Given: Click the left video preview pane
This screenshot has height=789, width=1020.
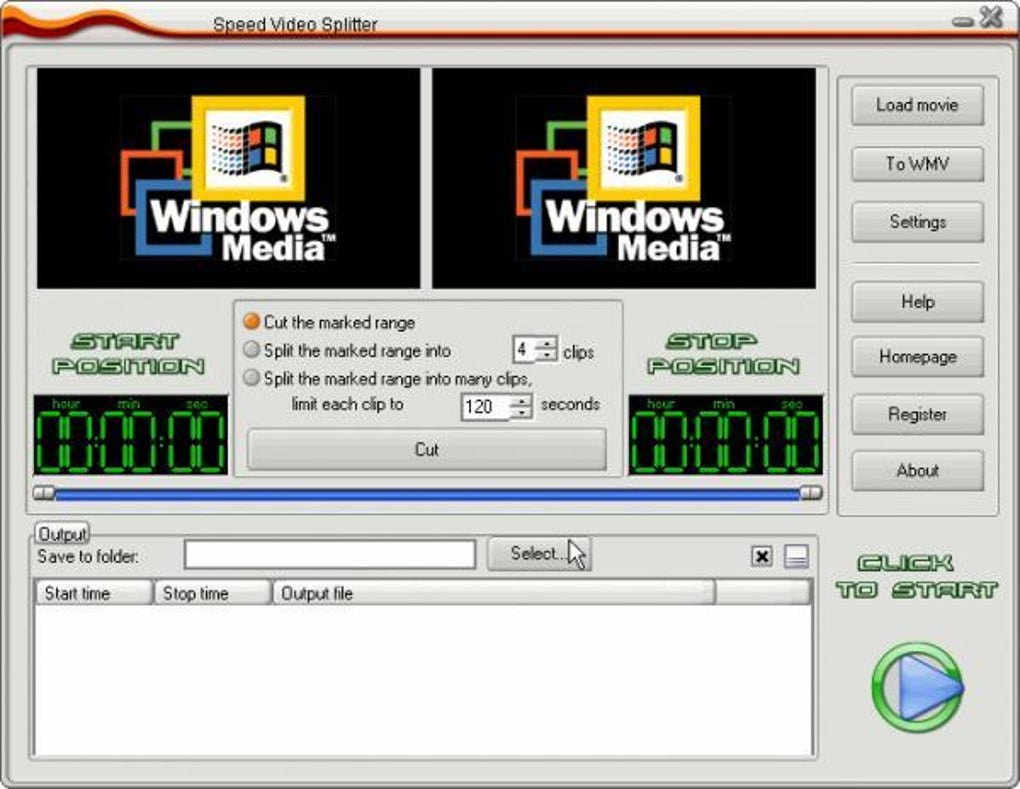Looking at the screenshot, I should 228,178.
